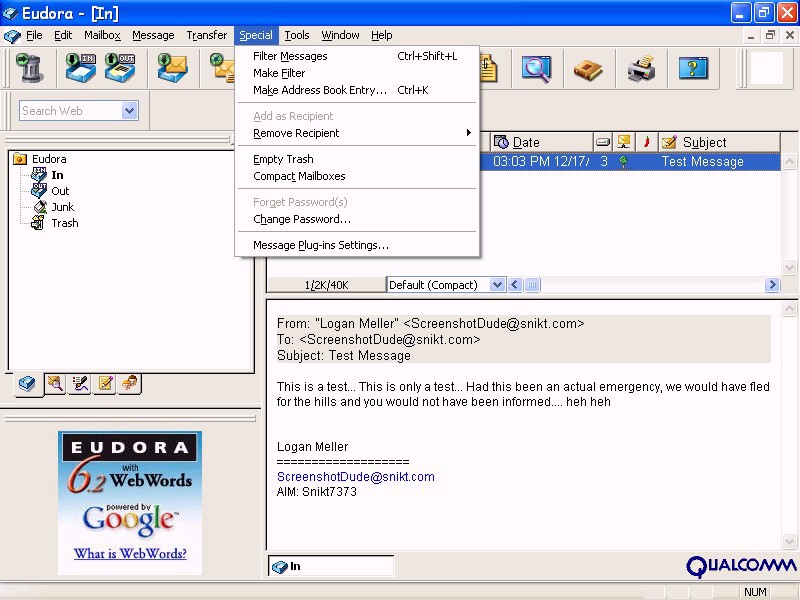Sort by the chili pepper spam score column
This screenshot has width=800, height=600.
pos(646,142)
